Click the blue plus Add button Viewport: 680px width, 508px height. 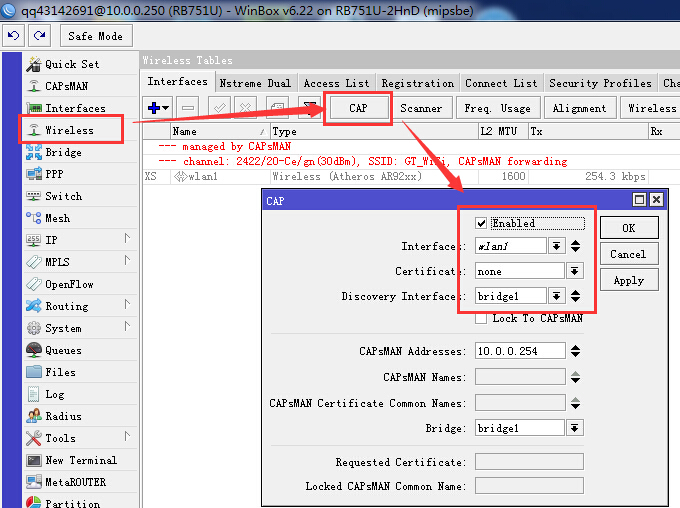[158, 108]
